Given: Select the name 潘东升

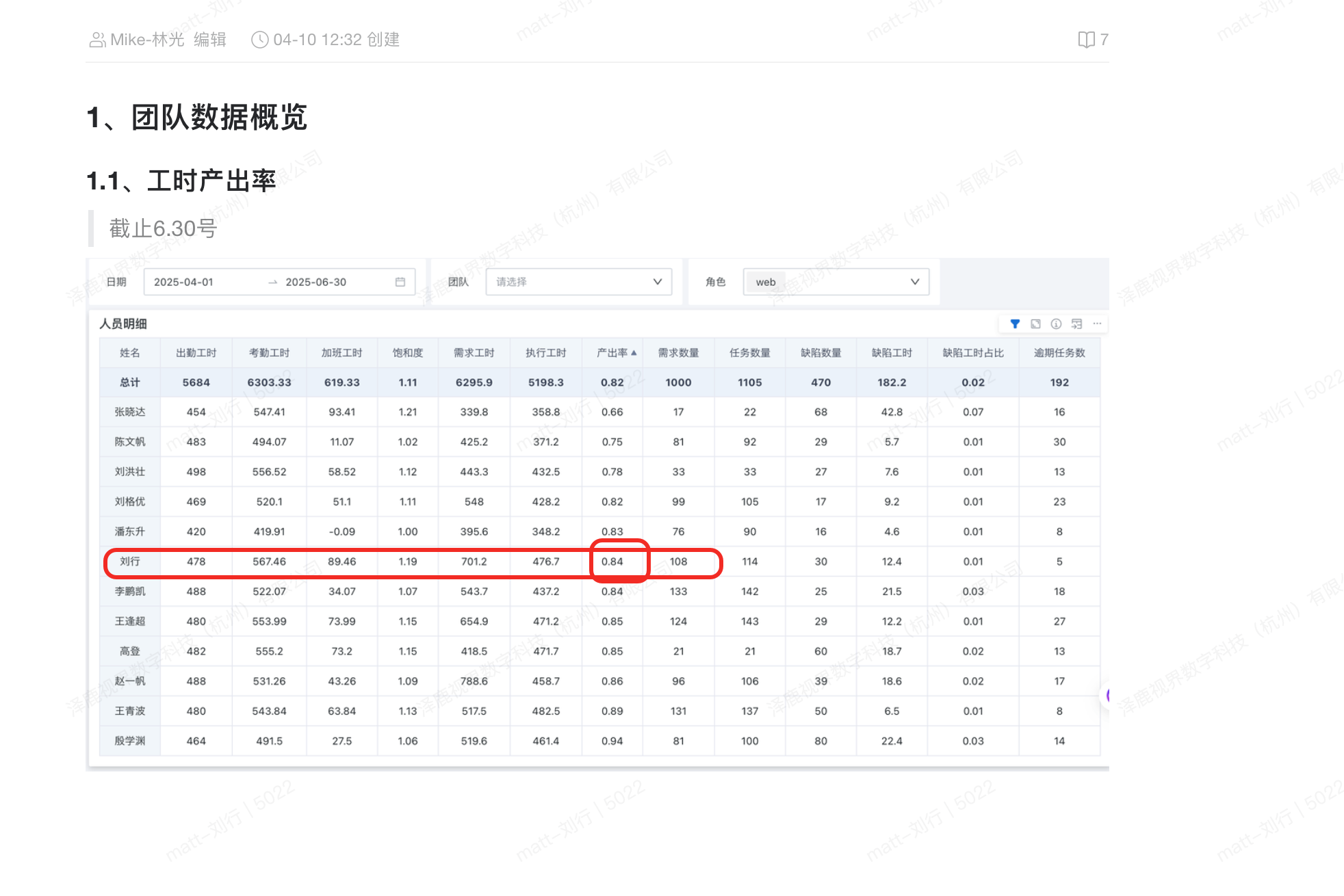Looking at the screenshot, I should pyautogui.click(x=130, y=531).
